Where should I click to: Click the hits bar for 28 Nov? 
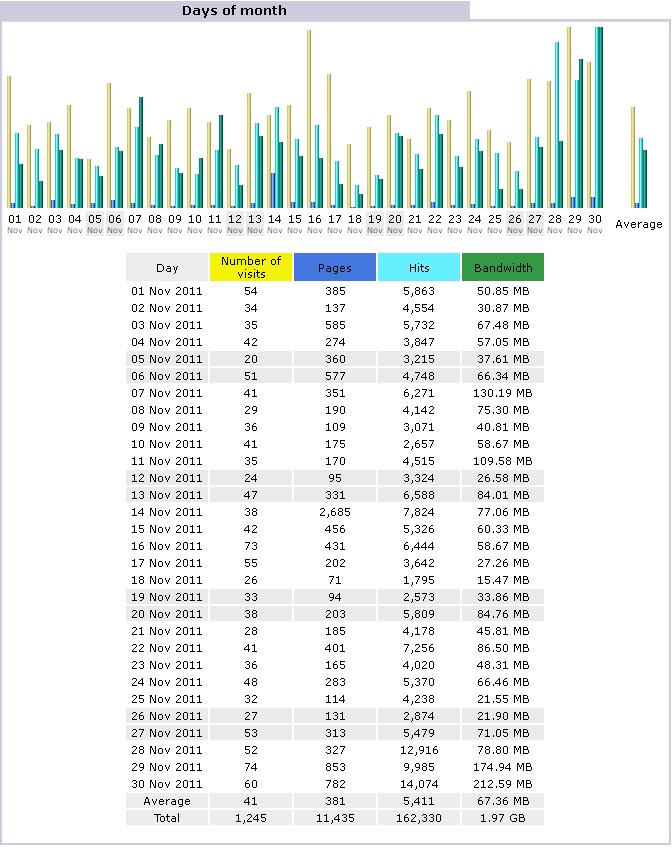pyautogui.click(x=557, y=125)
